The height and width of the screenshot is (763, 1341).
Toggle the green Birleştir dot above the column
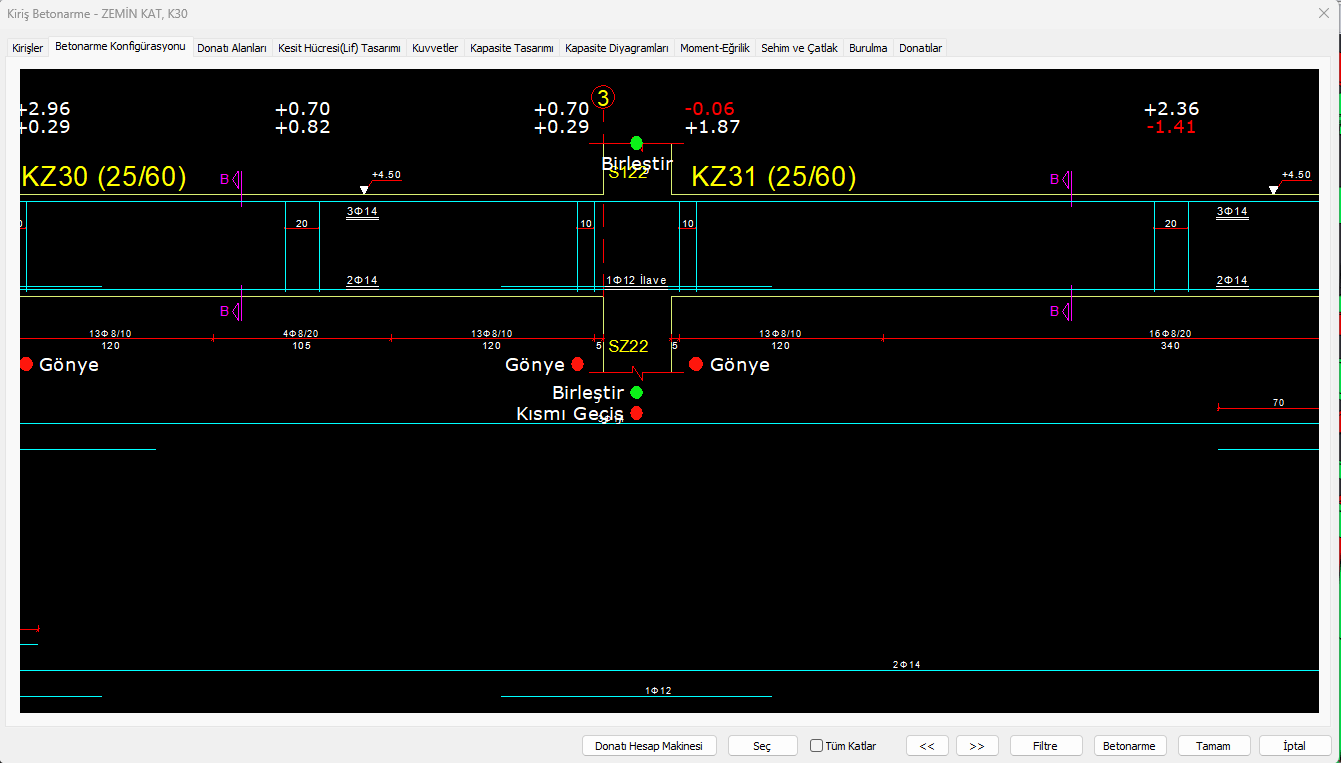coord(636,143)
